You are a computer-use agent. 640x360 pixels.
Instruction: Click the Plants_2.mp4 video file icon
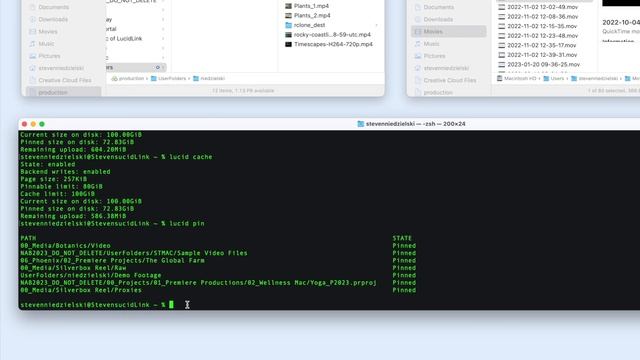pyautogui.click(x=288, y=16)
